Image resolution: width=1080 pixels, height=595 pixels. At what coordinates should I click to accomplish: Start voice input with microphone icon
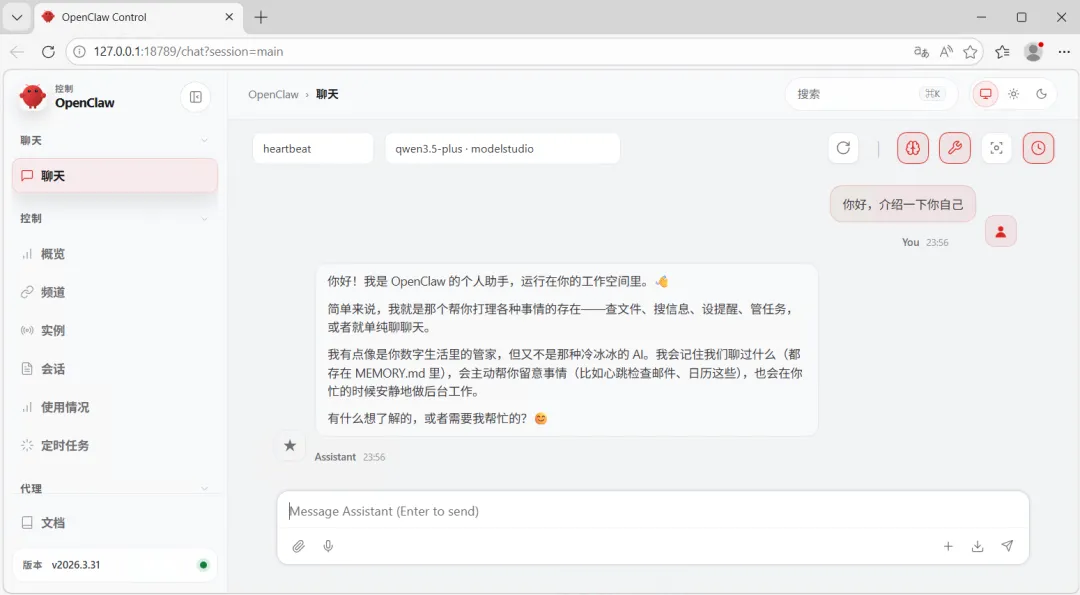coord(329,546)
